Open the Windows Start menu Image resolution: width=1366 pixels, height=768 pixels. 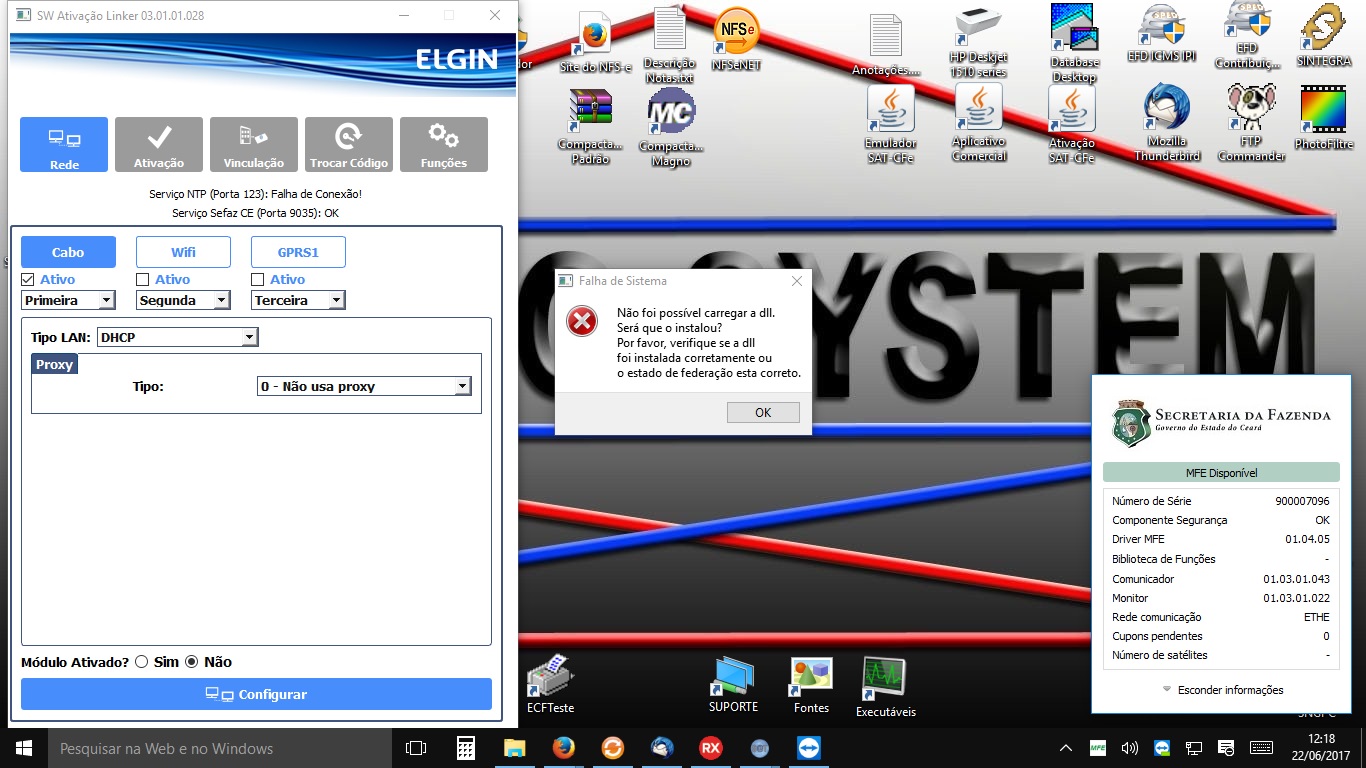tap(23, 748)
